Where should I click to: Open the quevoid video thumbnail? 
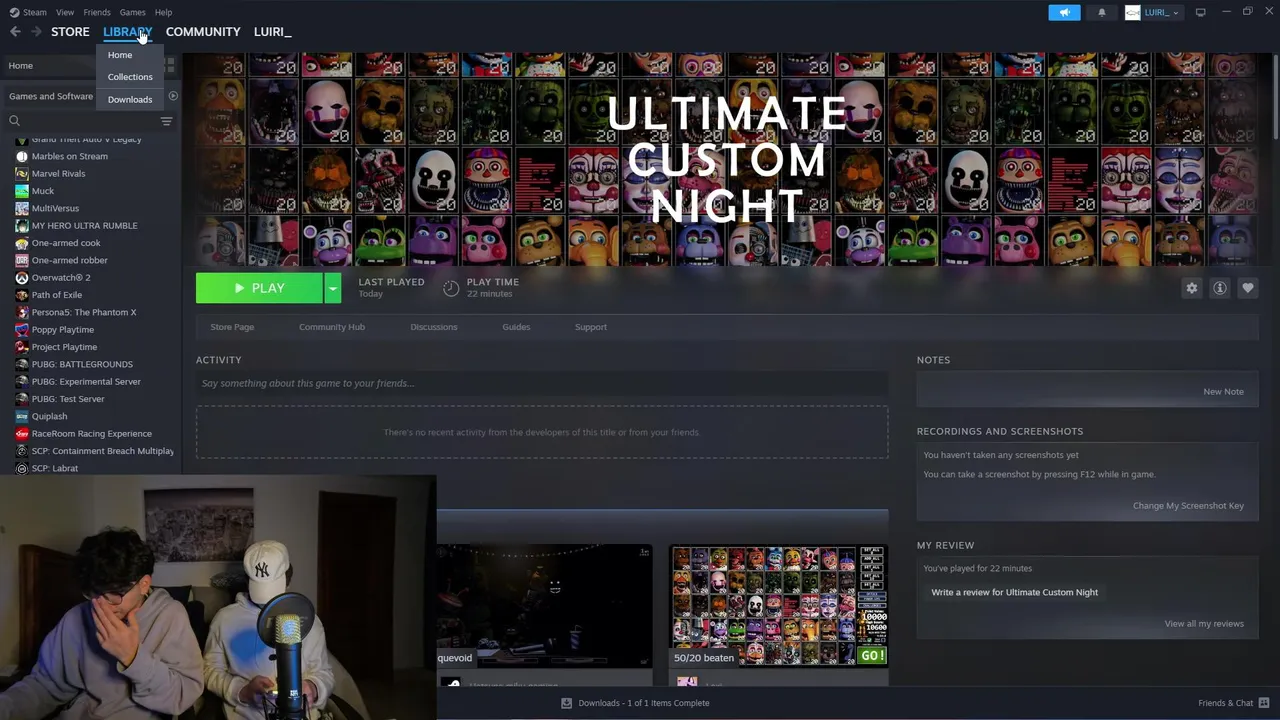[544, 606]
